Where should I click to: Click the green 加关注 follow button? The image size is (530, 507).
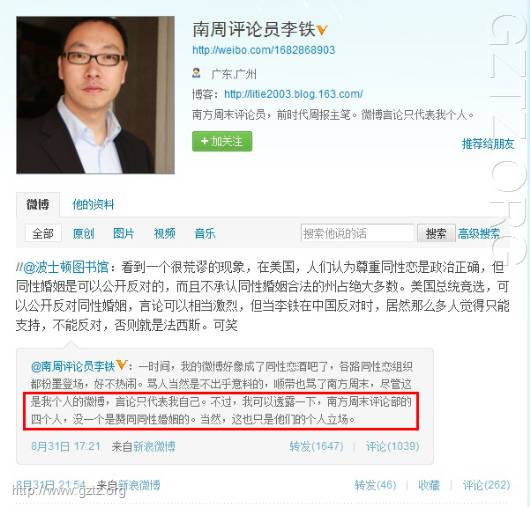(222, 141)
